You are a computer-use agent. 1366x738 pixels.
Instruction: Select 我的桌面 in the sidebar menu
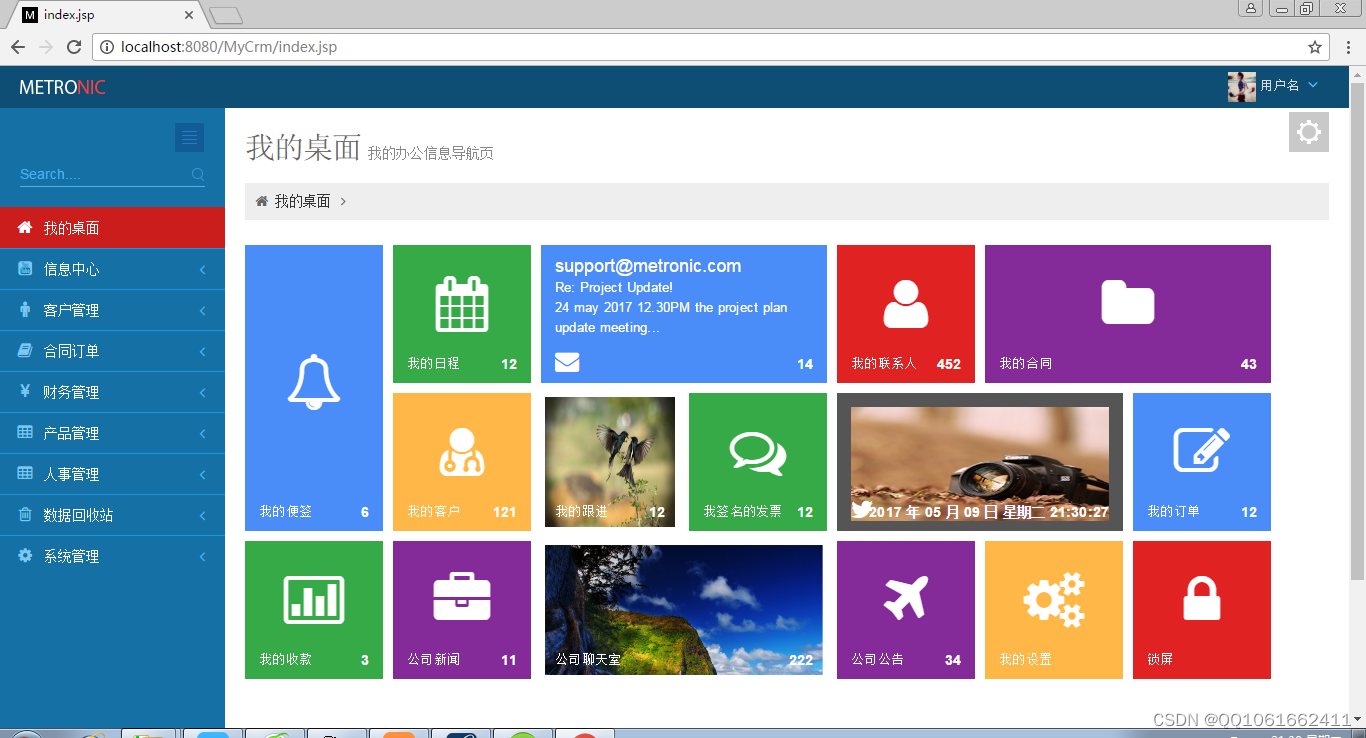click(112, 227)
